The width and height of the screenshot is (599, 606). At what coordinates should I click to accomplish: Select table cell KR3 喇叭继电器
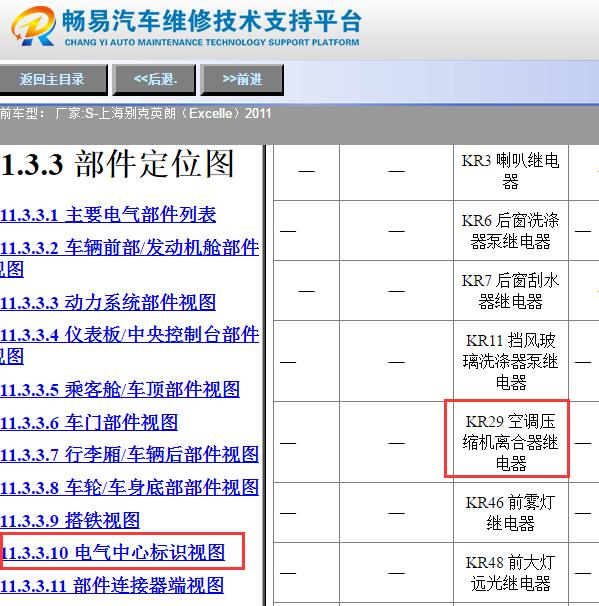point(511,171)
